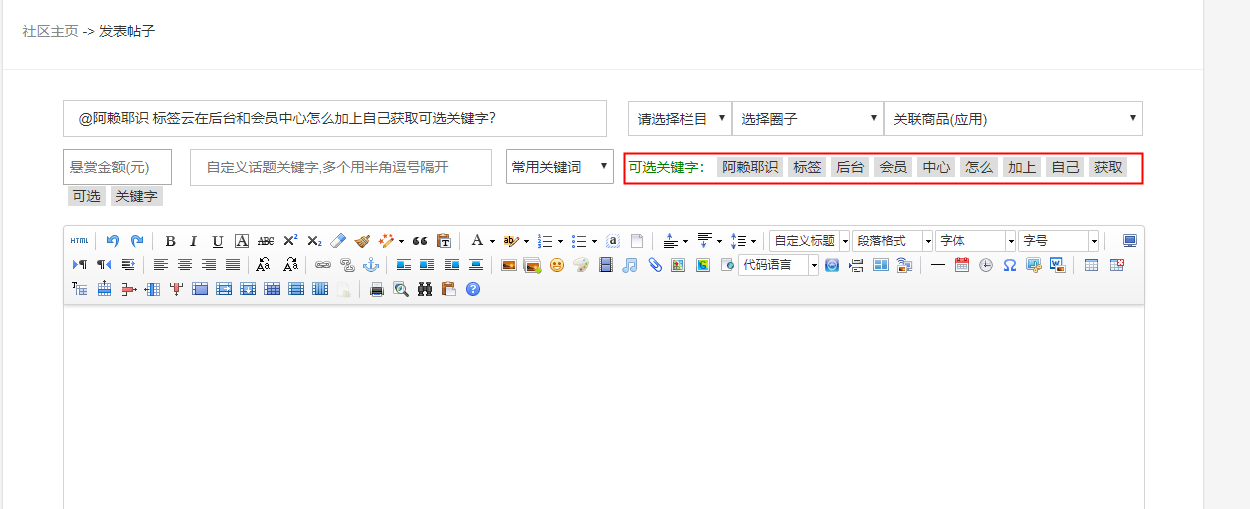Open the 字体 font dropdown in toolbar
This screenshot has width=1250, height=509.
point(975,241)
